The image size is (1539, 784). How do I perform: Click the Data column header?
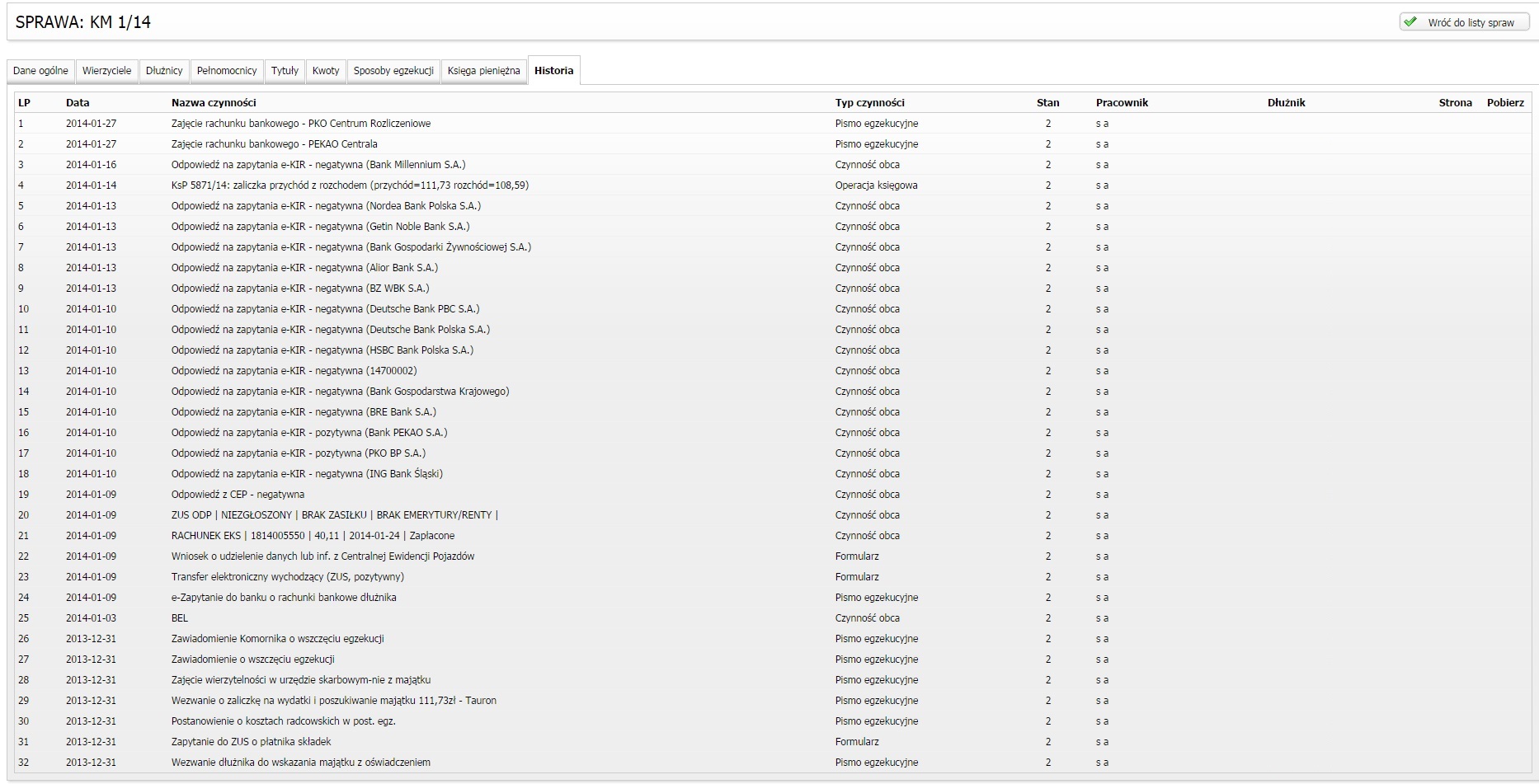78,103
